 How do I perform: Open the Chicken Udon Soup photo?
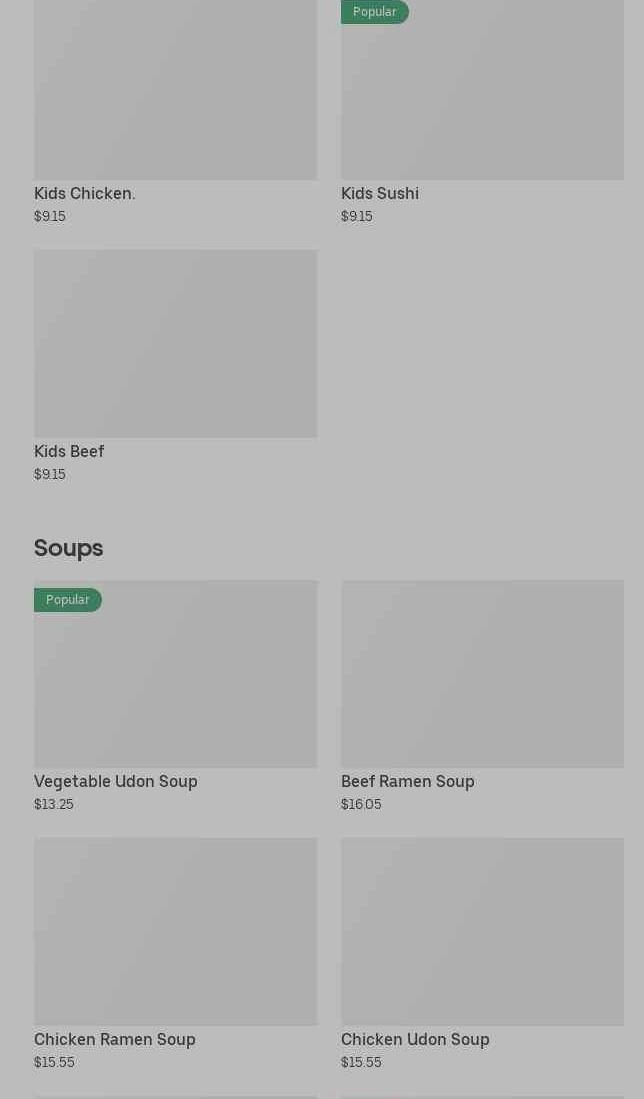click(x=482, y=931)
